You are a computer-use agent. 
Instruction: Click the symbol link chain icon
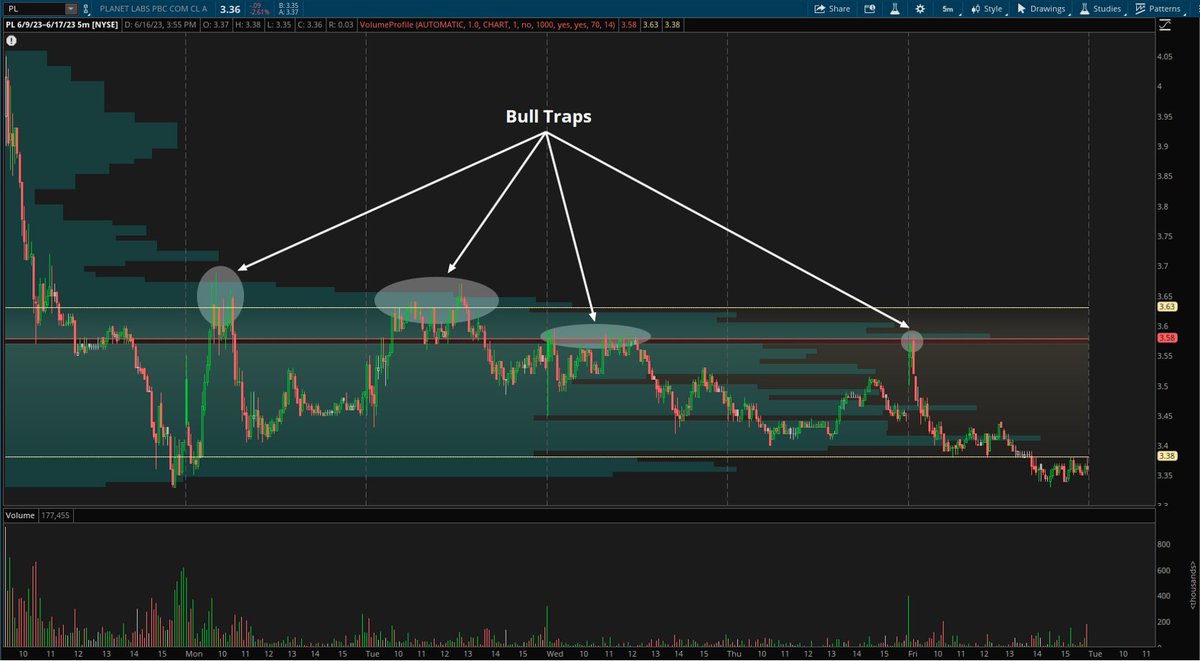(87, 8)
